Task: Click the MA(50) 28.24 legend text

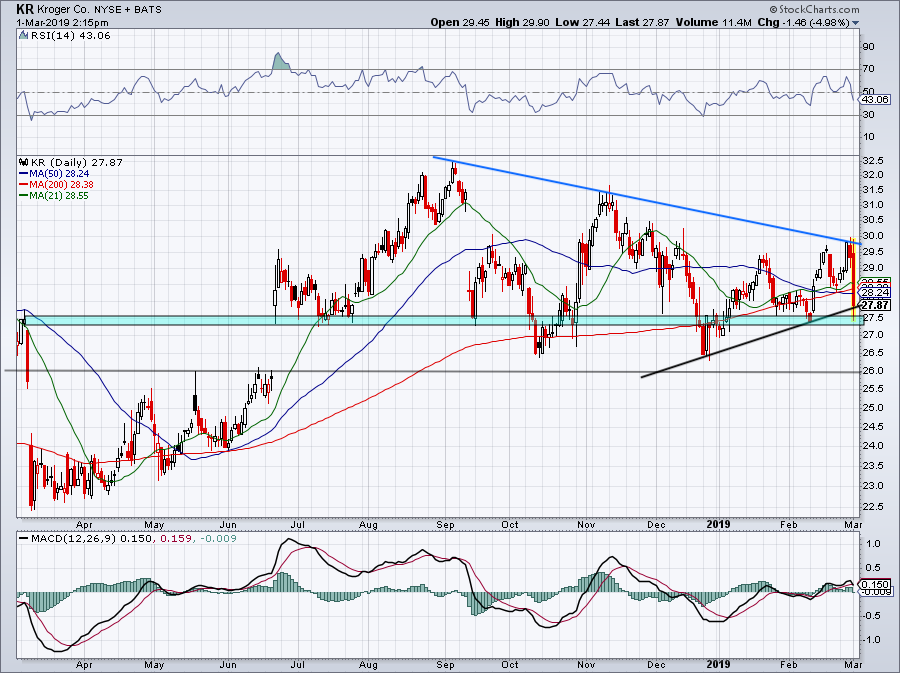Action: 59,174
